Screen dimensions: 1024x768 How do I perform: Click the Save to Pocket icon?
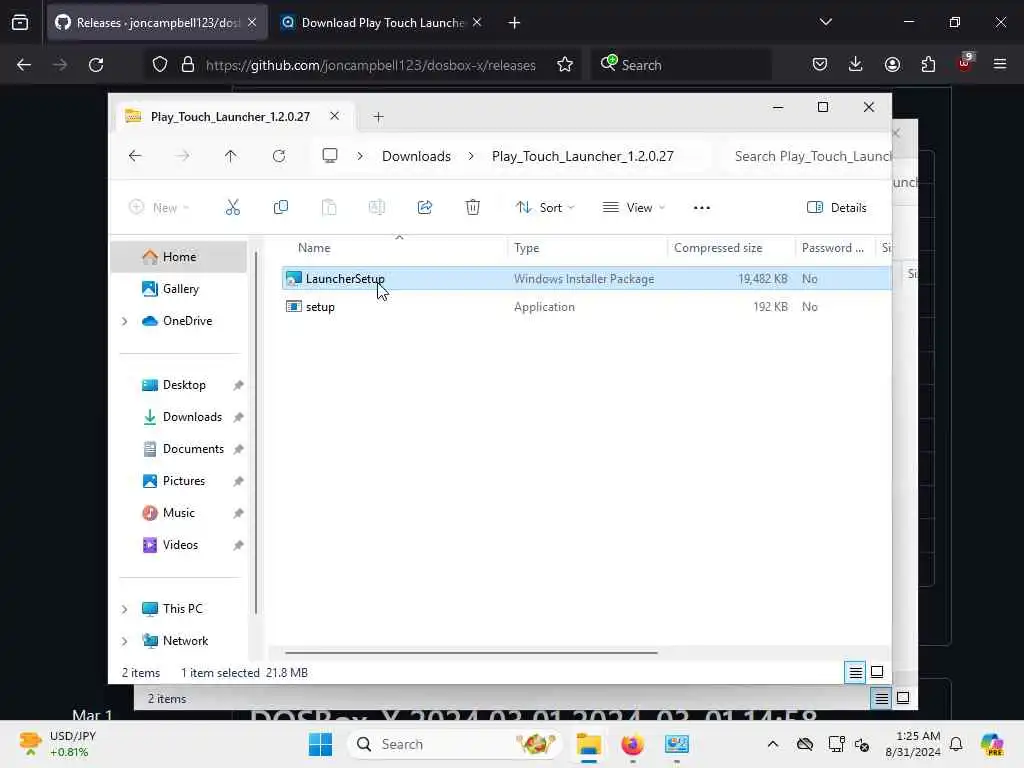820,65
